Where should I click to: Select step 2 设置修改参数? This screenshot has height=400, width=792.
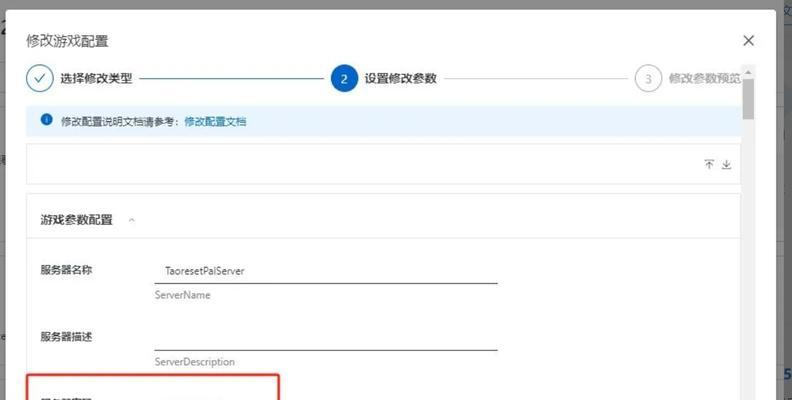[384, 78]
